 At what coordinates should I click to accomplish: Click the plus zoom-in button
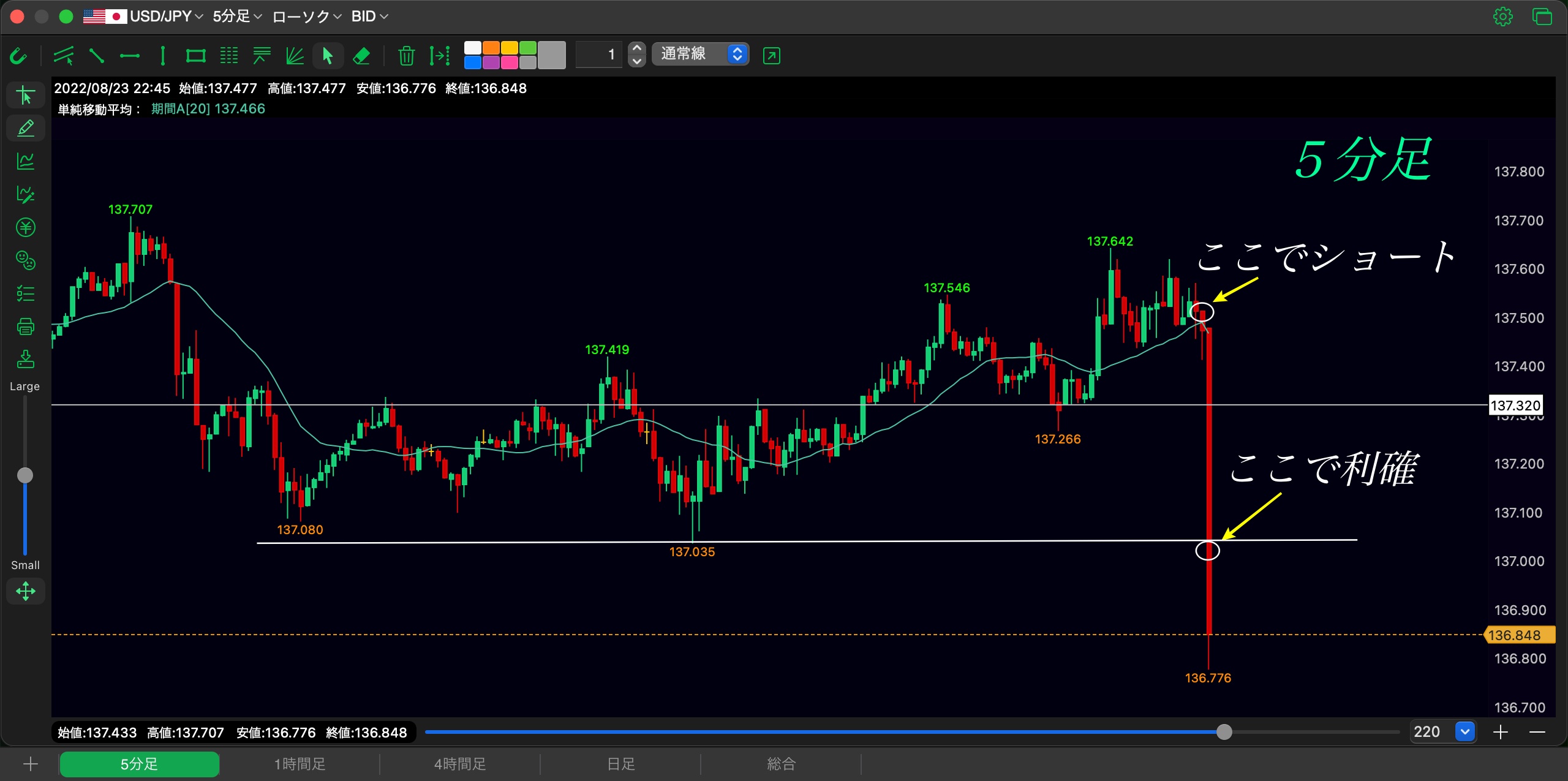(x=1501, y=732)
